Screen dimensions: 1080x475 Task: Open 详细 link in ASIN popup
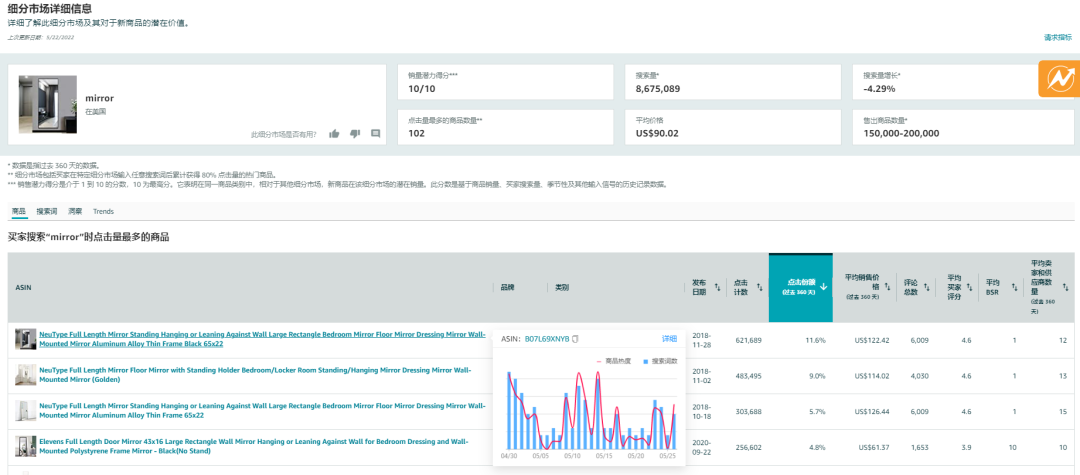[669, 339]
